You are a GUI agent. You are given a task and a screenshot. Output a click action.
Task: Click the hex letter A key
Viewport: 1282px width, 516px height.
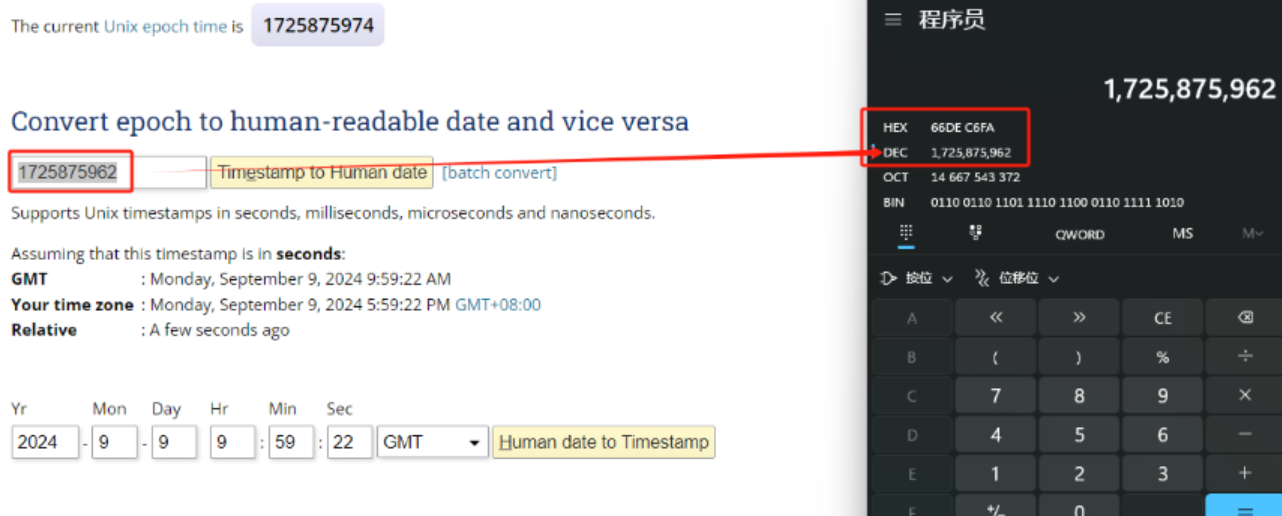[x=911, y=318]
